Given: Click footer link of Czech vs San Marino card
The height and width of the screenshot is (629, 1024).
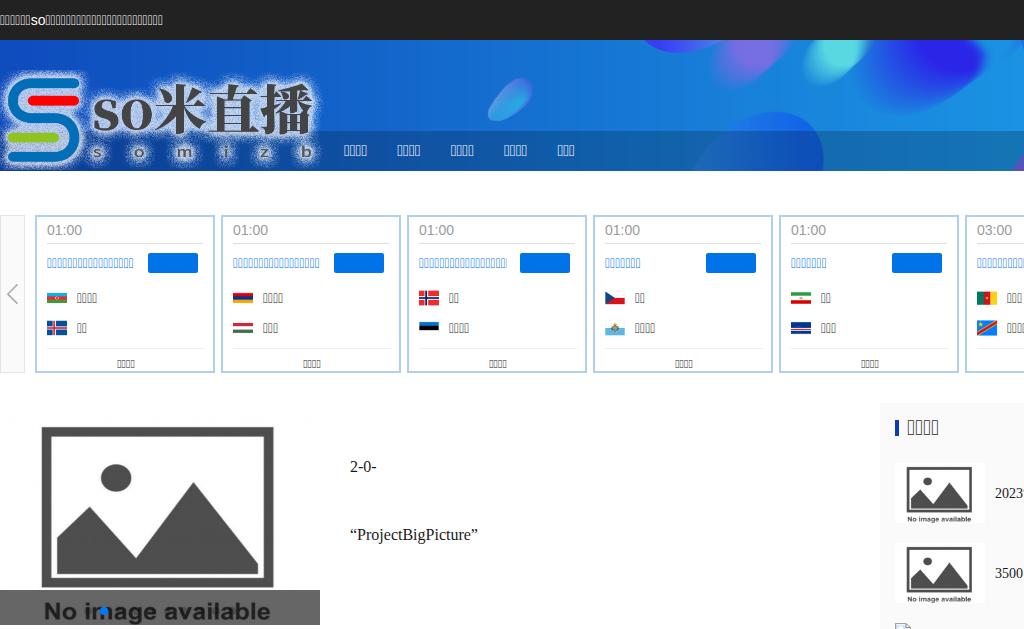Looking at the screenshot, I should coord(684,364).
